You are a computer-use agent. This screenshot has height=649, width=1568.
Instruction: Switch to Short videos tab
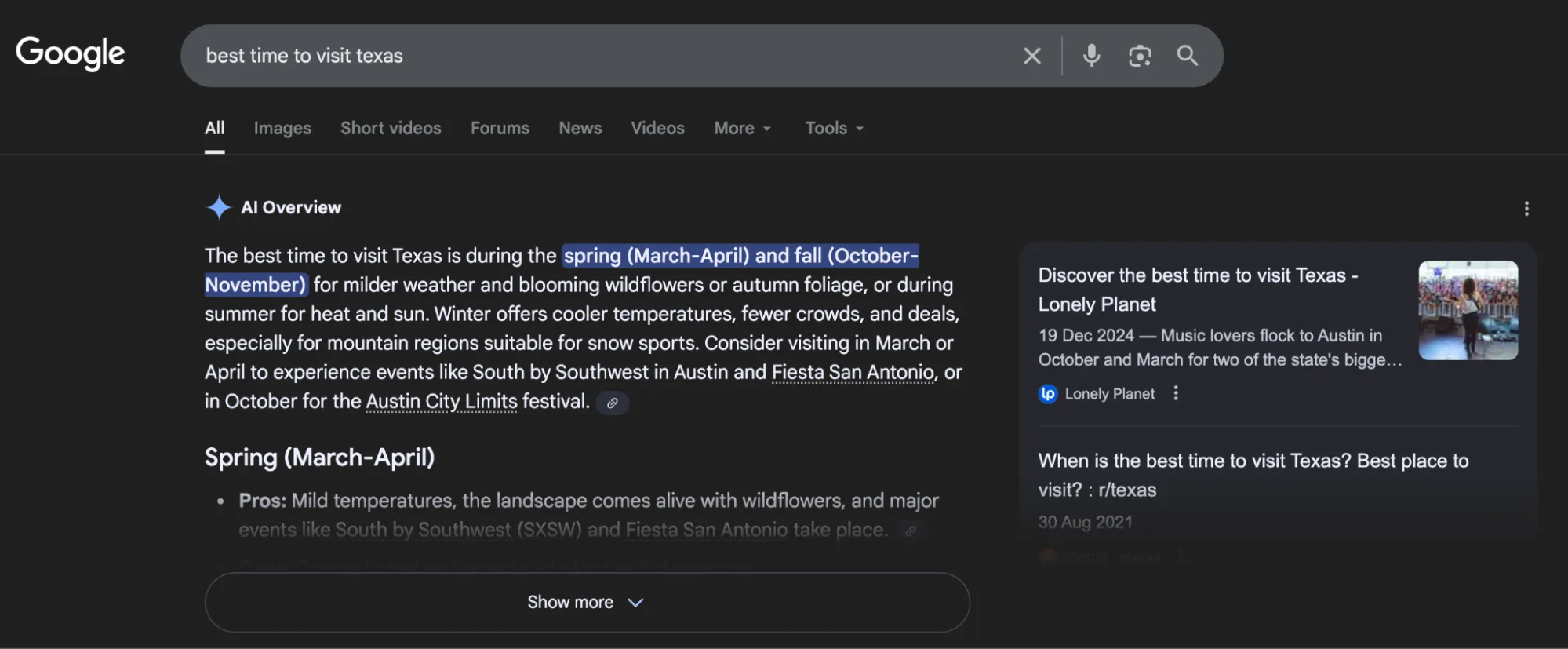pyautogui.click(x=391, y=128)
